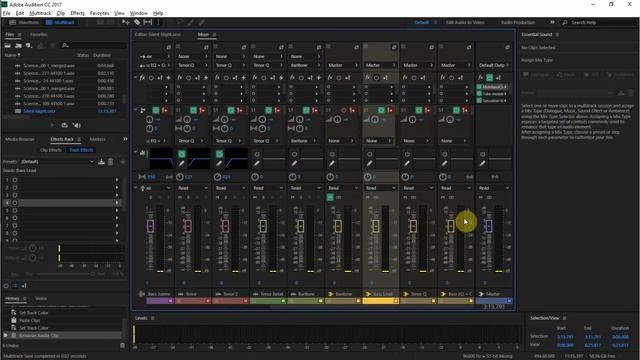The width and height of the screenshot is (640, 360).
Task: Click the Search Help magnifier icon
Action: coord(565,22)
